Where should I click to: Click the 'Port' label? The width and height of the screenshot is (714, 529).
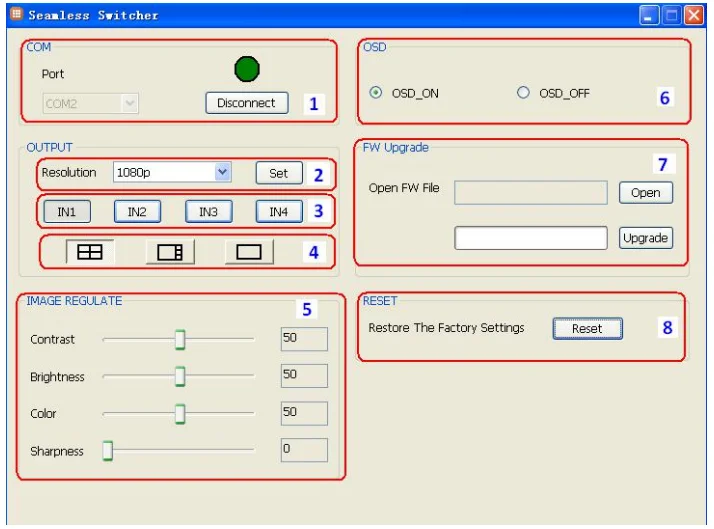pos(53,74)
